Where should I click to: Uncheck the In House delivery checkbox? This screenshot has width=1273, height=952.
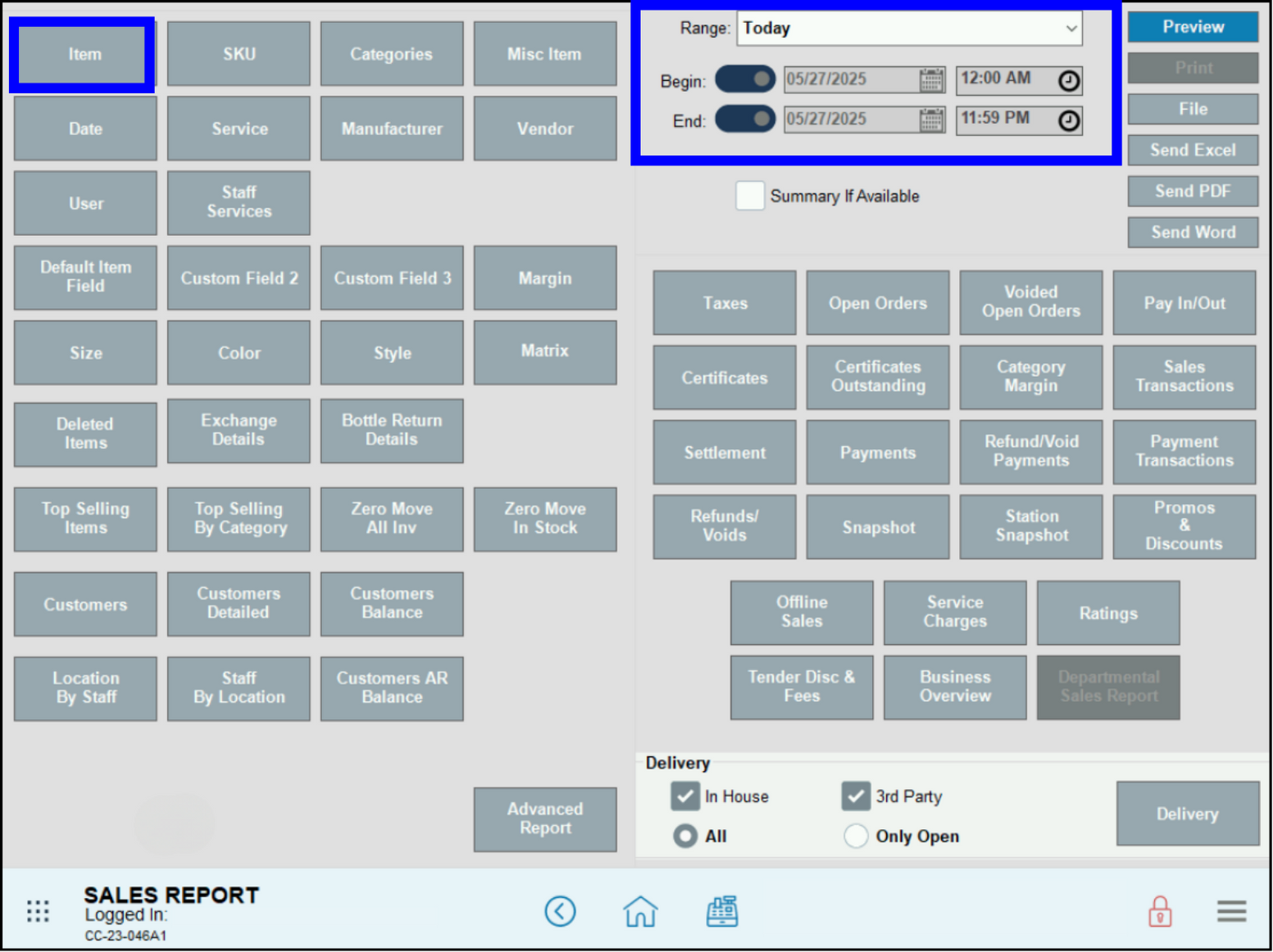coord(685,796)
